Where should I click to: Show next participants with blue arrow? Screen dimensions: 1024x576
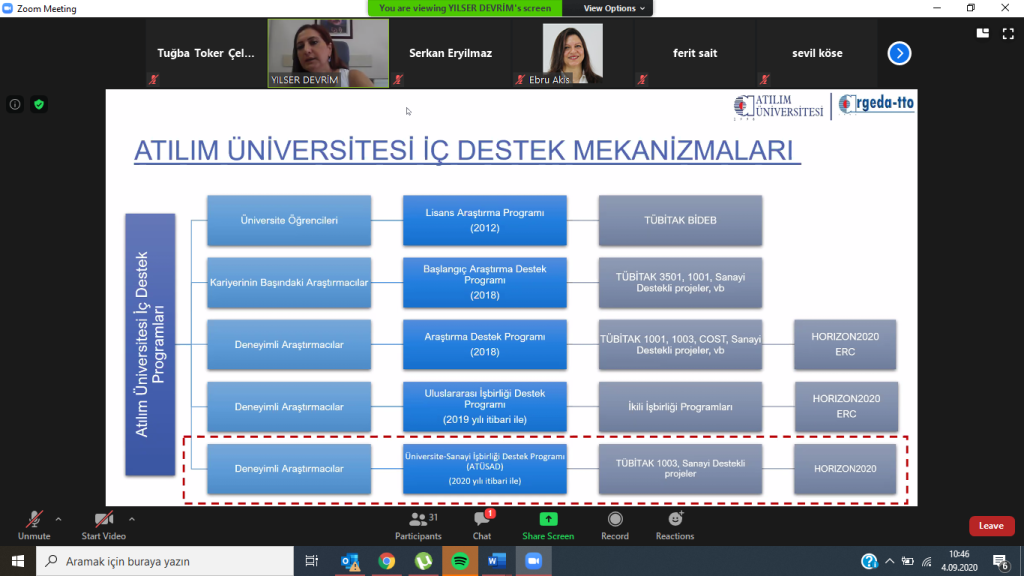click(899, 53)
